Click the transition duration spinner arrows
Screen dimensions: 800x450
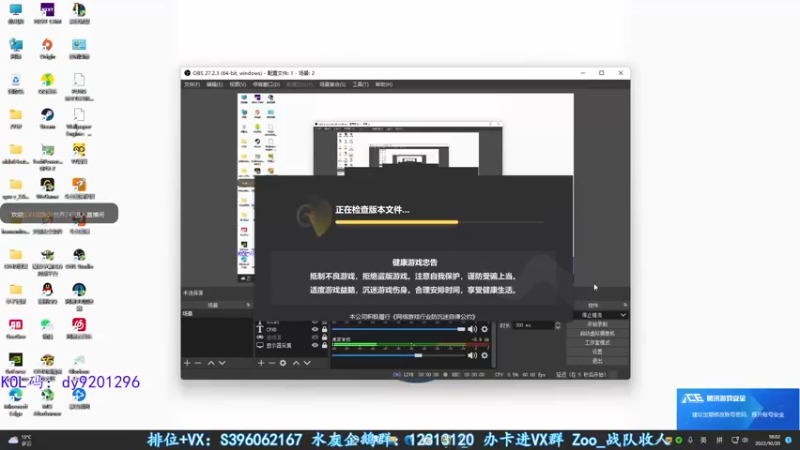pos(558,325)
